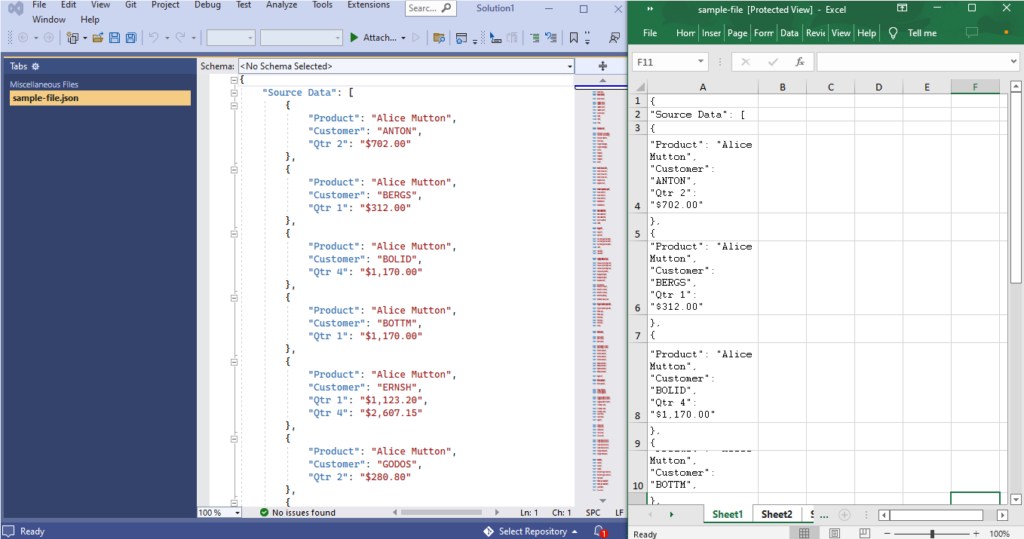Screen dimensions: 1024x539
Task: Save the current file with the single disk icon
Action: click(x=114, y=38)
